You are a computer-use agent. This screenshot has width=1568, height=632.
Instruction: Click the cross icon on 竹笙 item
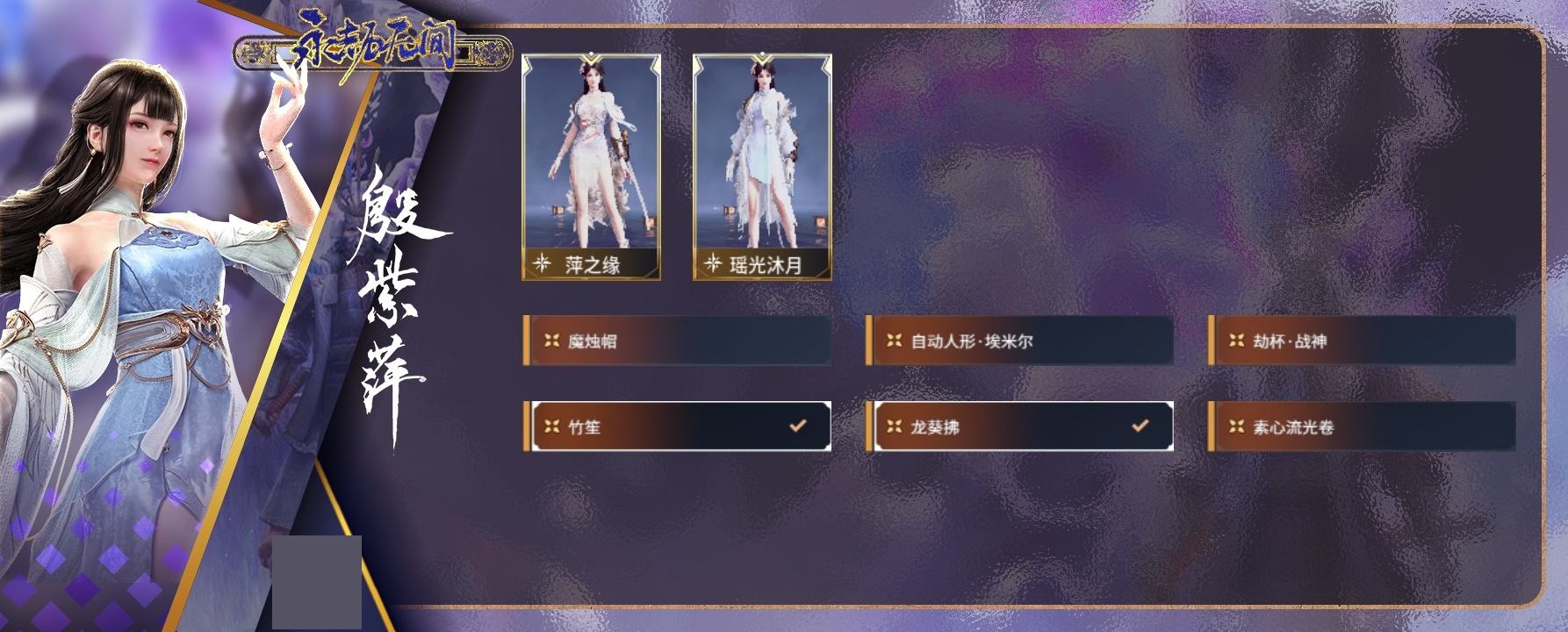pyautogui.click(x=551, y=427)
